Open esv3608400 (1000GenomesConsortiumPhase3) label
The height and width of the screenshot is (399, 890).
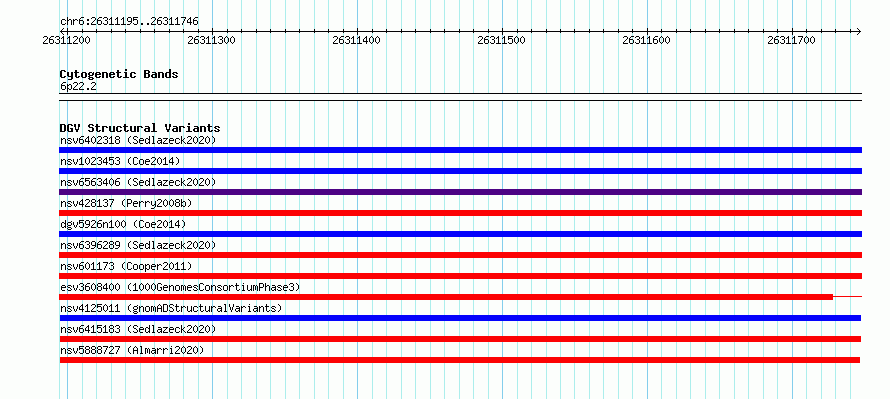pyautogui.click(x=180, y=287)
